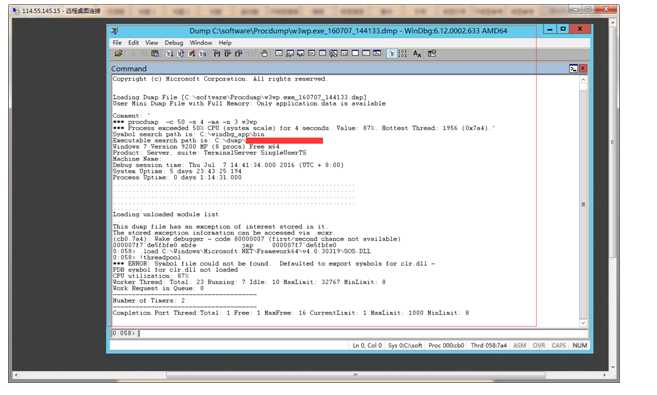Open the Disassembly window toolbar icon

coord(344,53)
